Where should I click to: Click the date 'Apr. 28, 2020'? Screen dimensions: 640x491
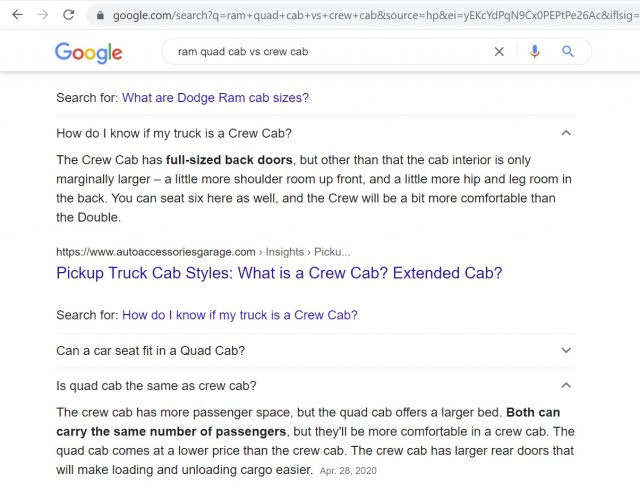pos(348,471)
